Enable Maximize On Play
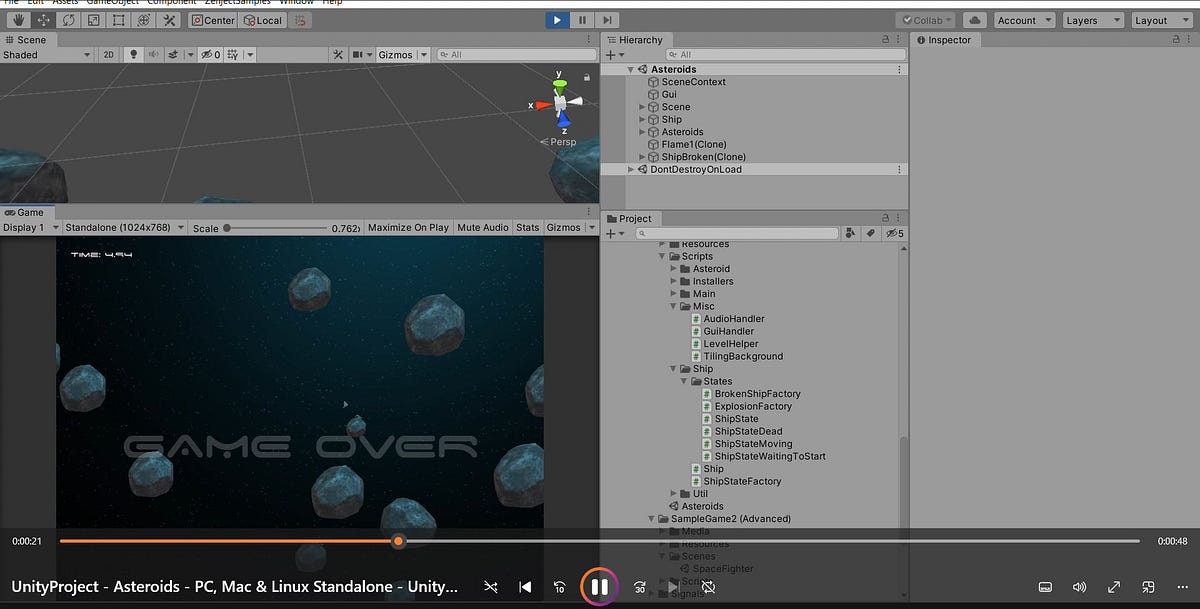This screenshot has width=1200, height=609. [x=408, y=227]
